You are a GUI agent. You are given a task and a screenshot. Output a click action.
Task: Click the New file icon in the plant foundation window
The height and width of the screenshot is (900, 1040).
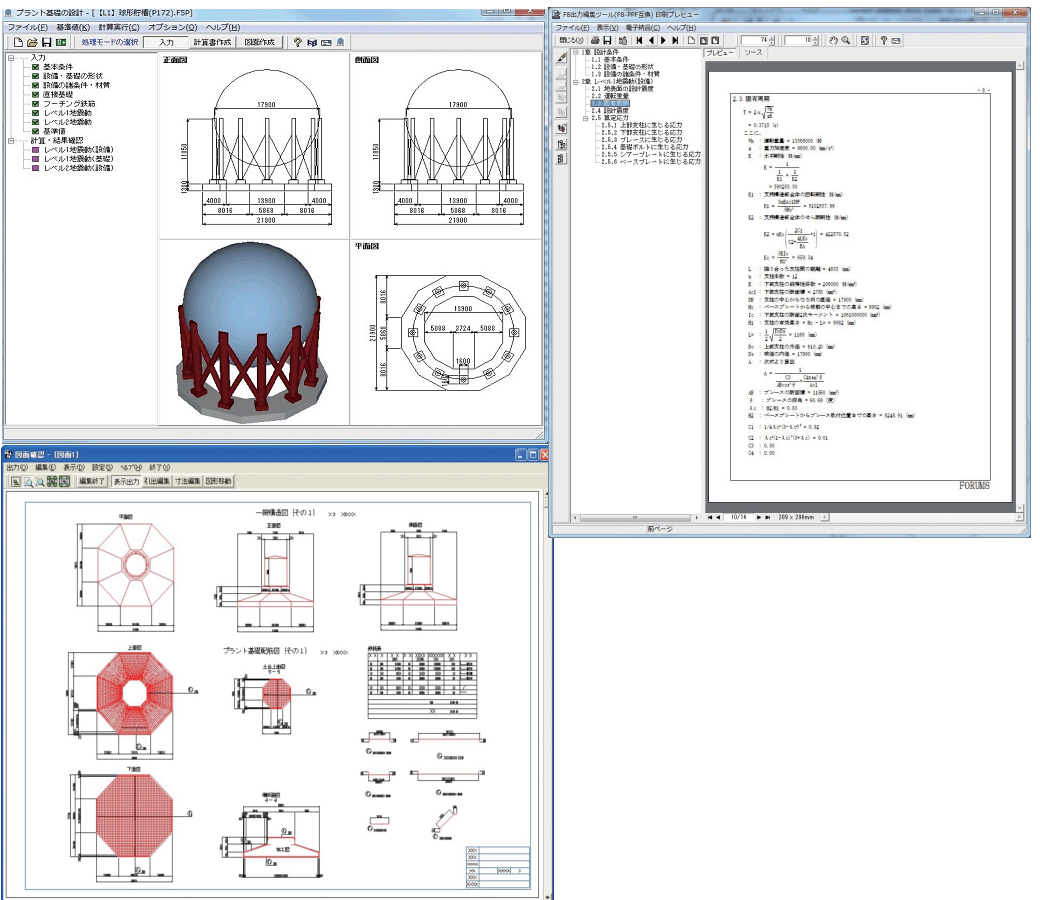19,42
